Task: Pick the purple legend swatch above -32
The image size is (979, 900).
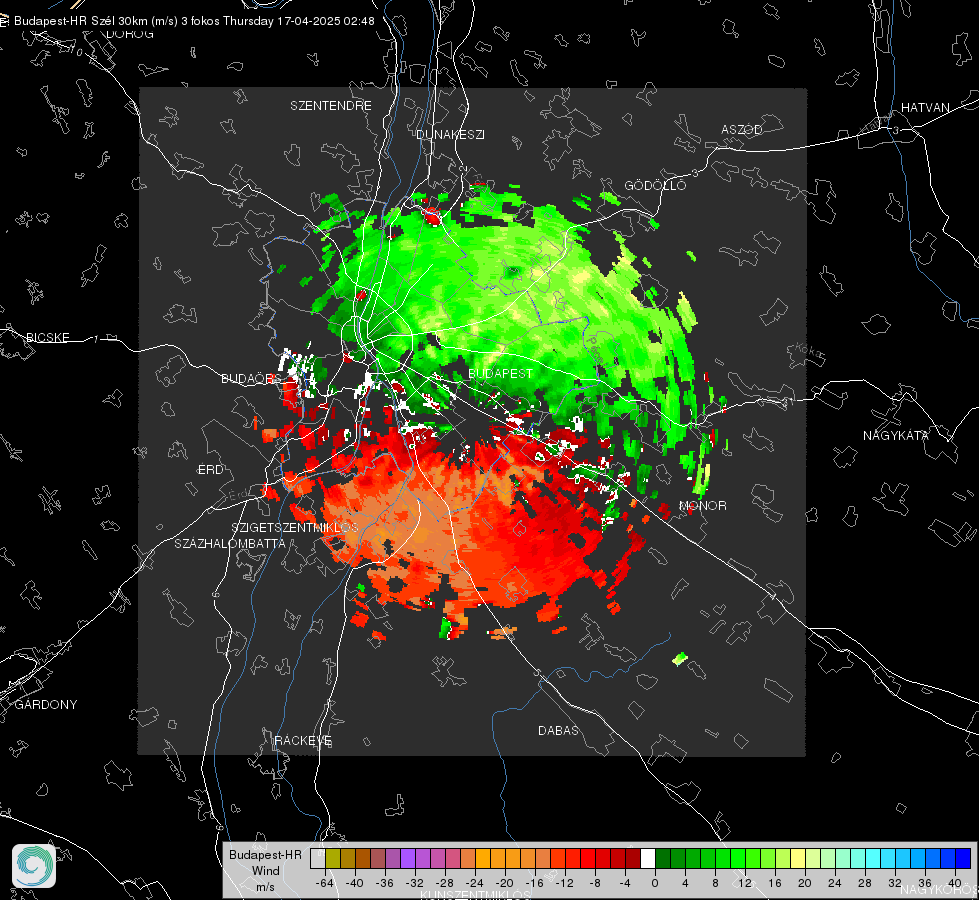Action: click(408, 858)
